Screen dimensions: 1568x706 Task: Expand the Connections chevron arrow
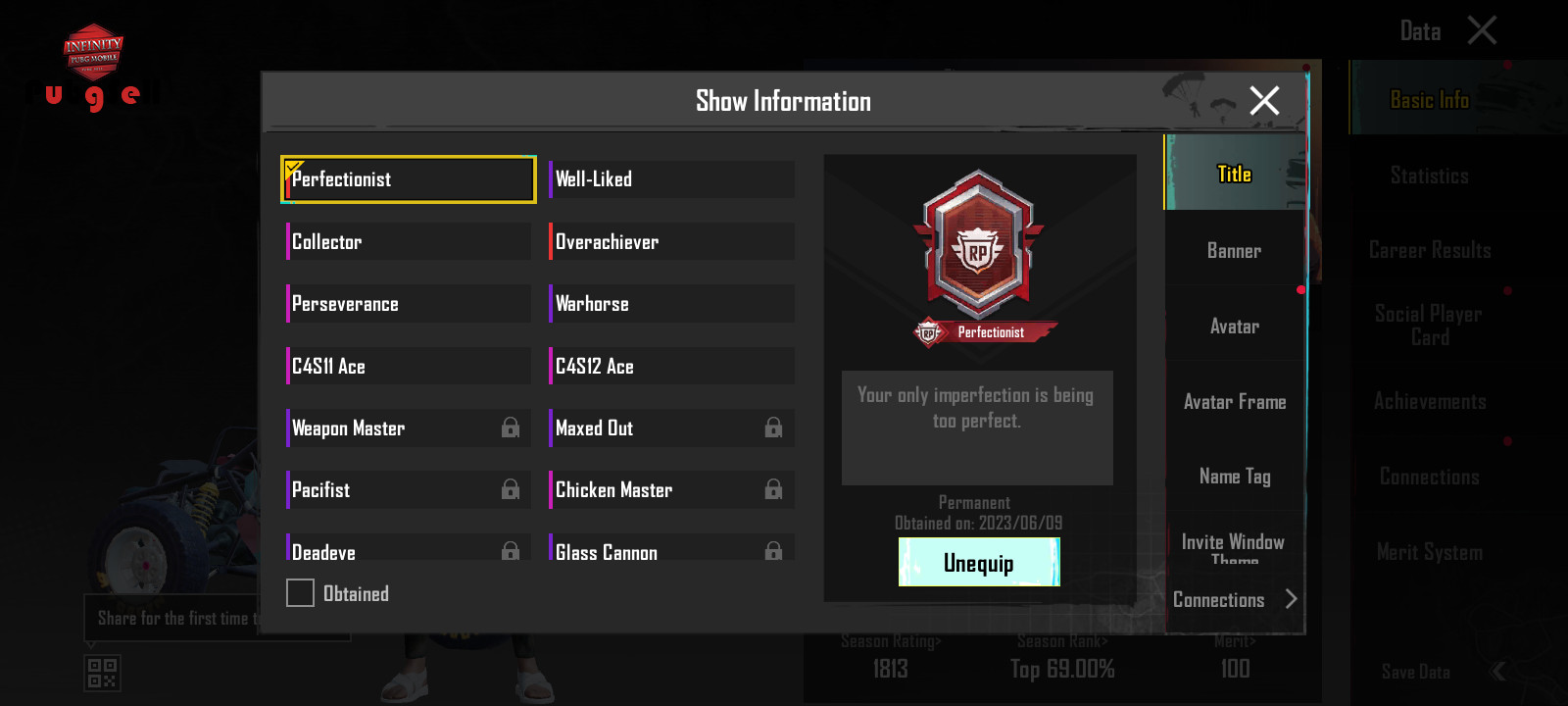pyautogui.click(x=1291, y=599)
